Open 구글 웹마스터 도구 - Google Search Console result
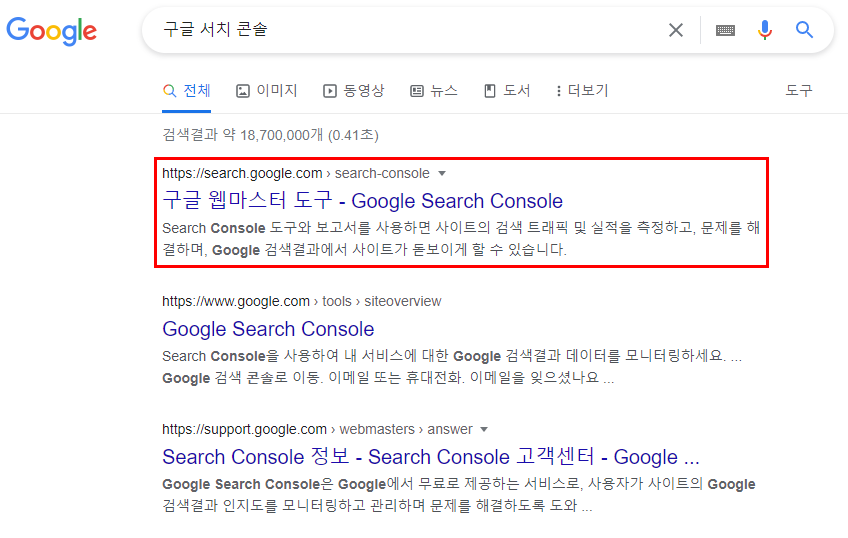The height and width of the screenshot is (538, 848). click(362, 201)
